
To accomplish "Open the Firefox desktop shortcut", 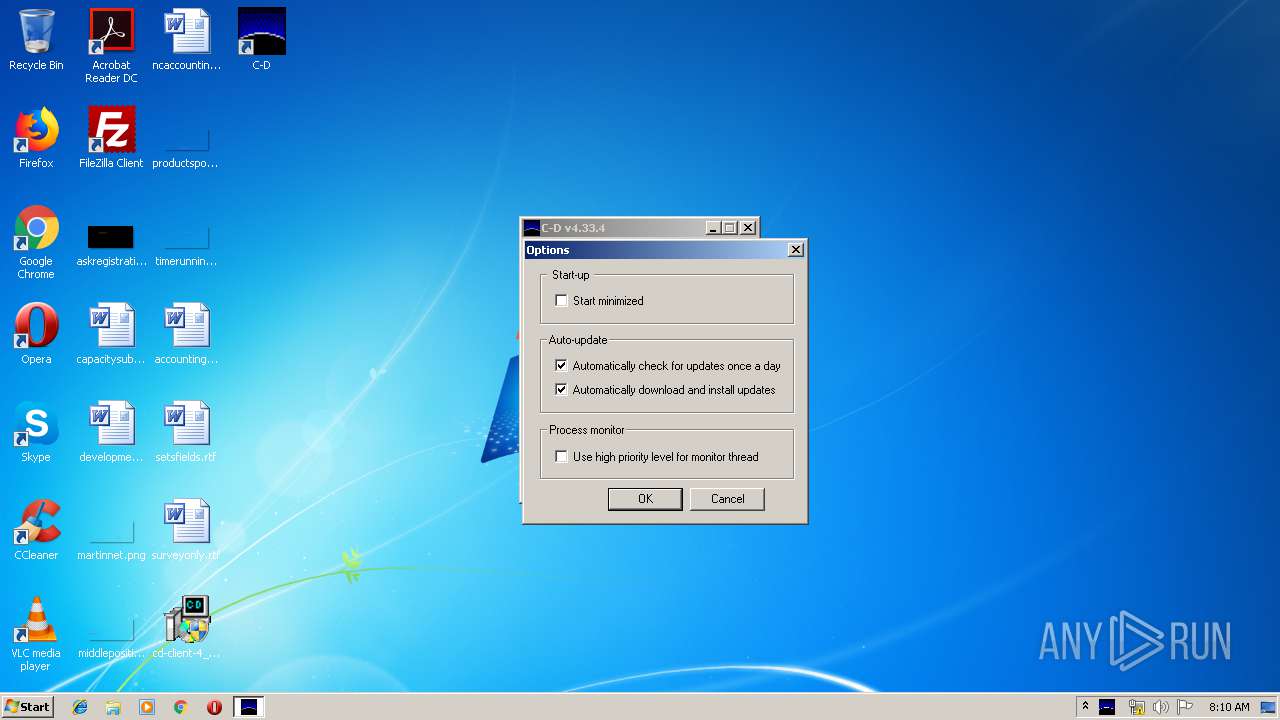I will point(36,138).
